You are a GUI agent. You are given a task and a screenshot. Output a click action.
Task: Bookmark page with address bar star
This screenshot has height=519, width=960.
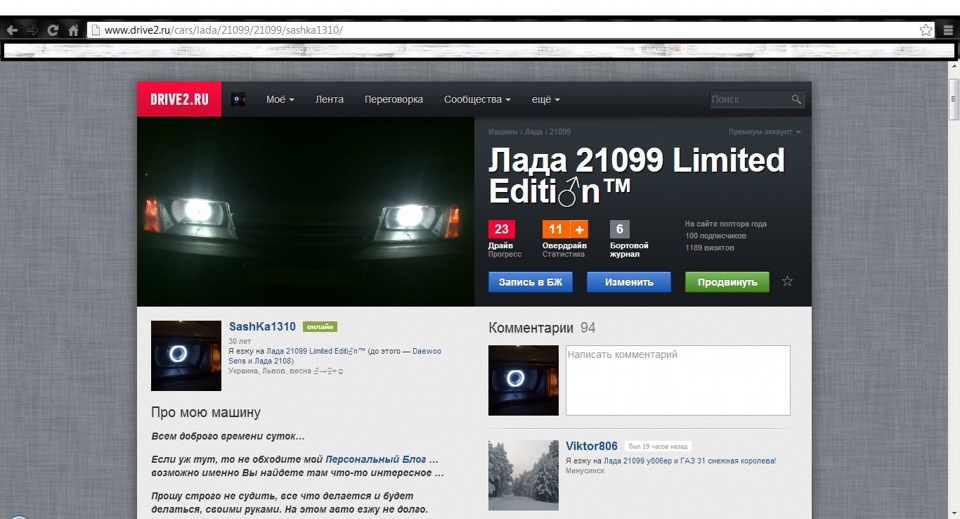tap(926, 29)
